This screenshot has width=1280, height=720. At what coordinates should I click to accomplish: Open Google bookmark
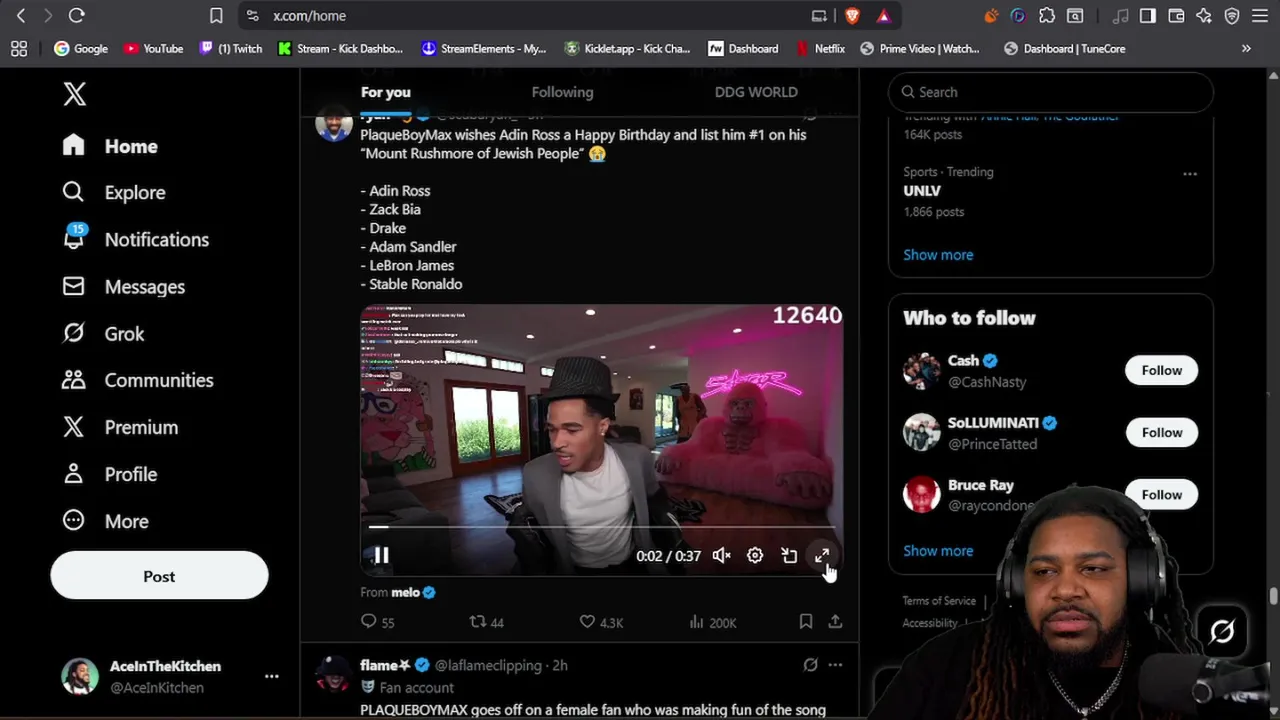click(81, 48)
